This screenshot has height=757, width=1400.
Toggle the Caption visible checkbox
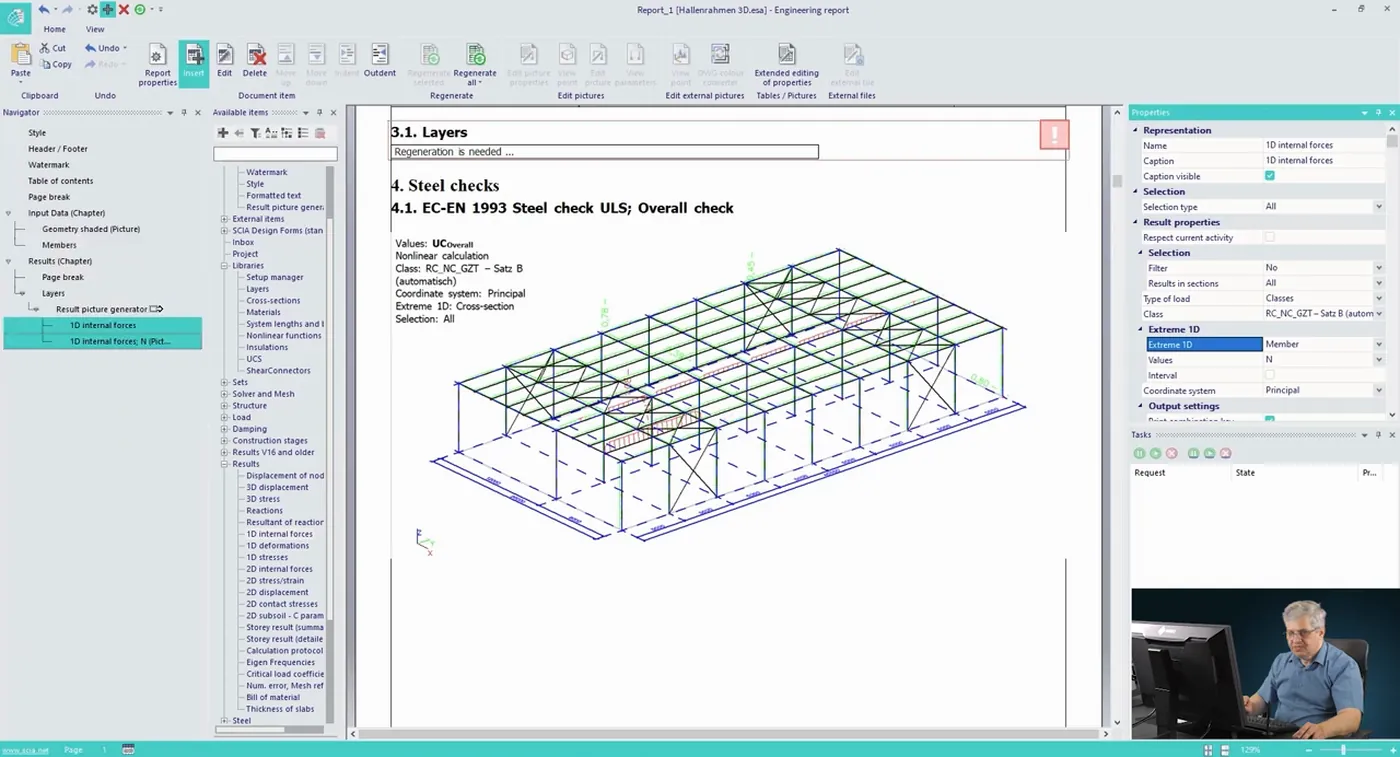[x=1269, y=176]
